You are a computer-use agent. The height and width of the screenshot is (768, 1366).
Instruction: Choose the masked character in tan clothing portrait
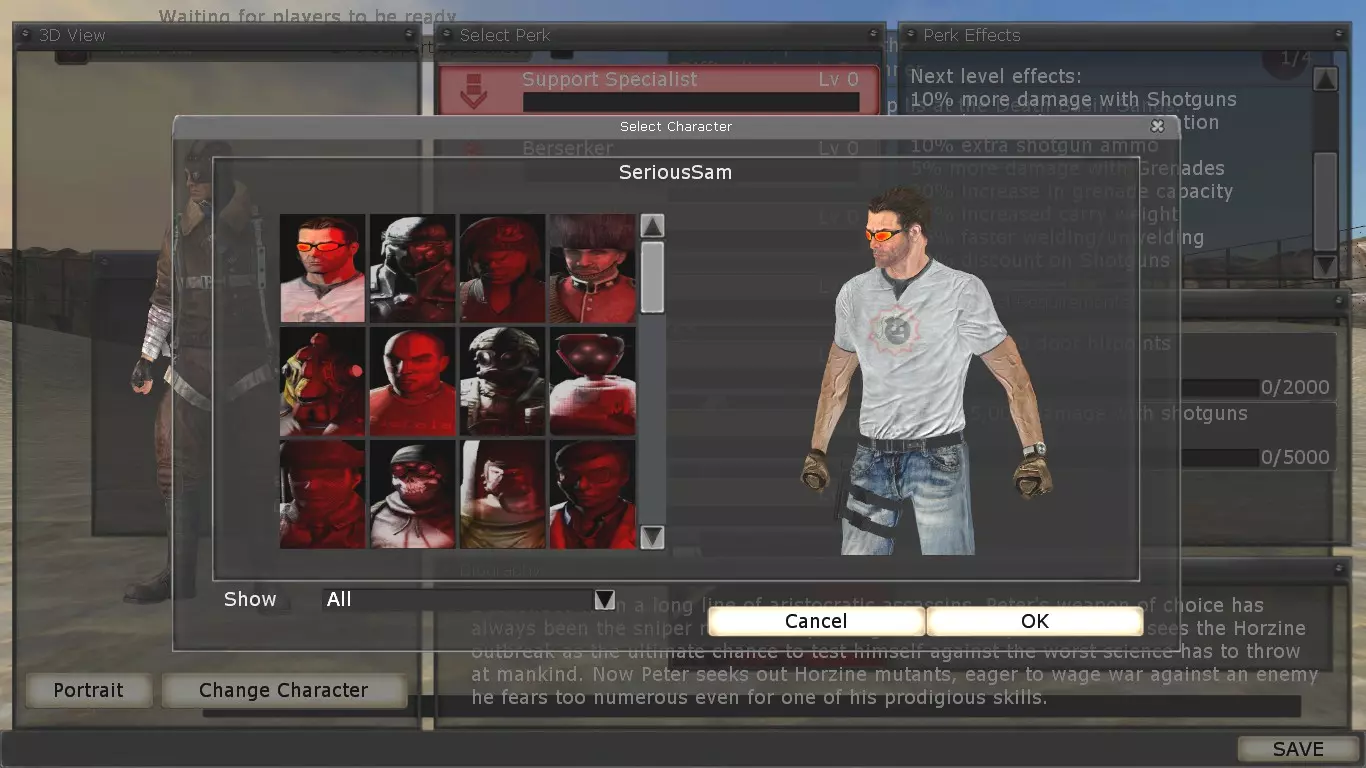click(x=502, y=494)
